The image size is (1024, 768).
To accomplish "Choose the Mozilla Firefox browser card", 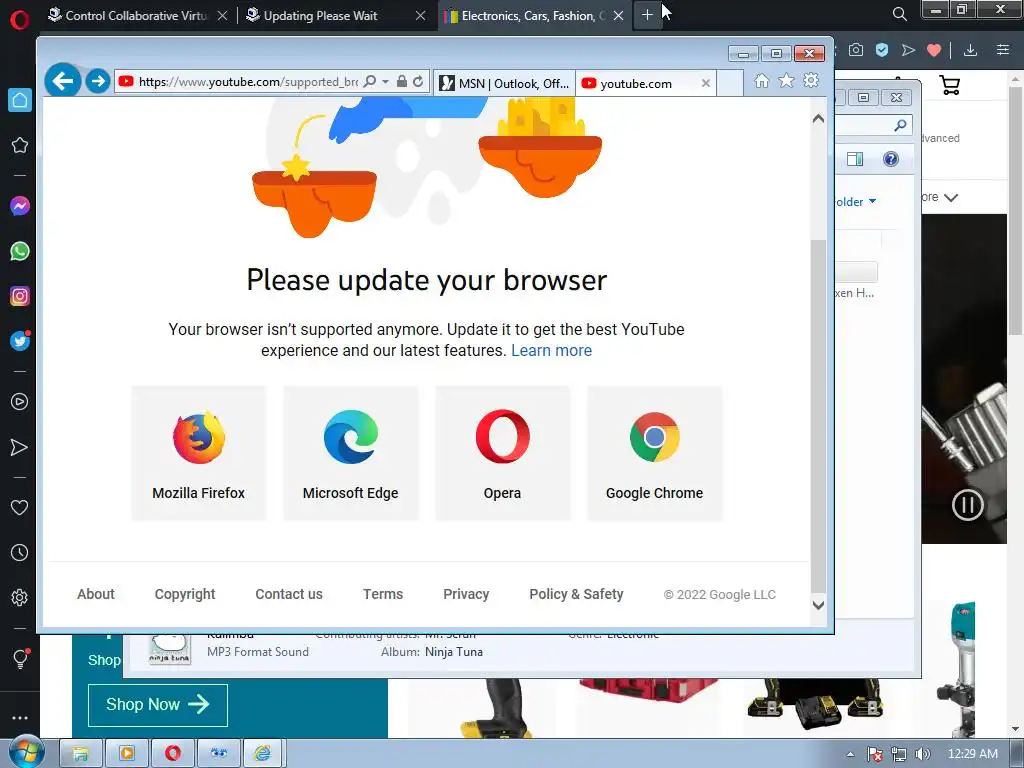I will 199,453.
